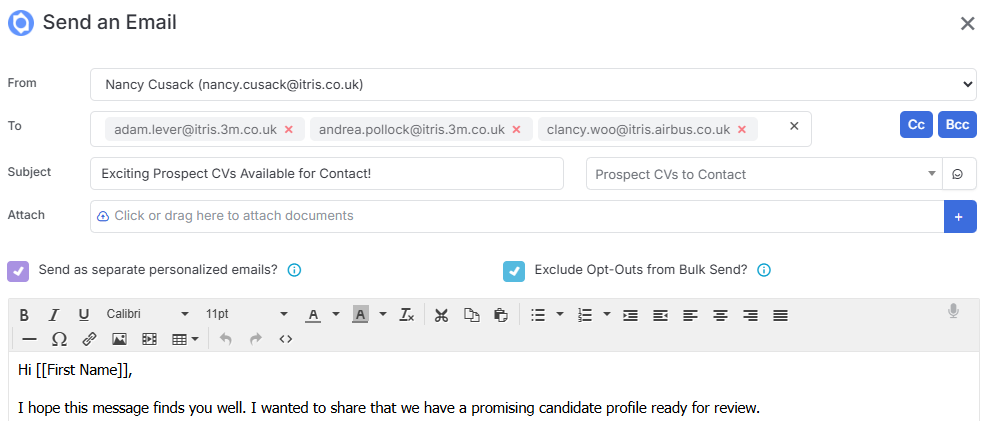Center align the email text
This screenshot has height=421, width=988.
[x=720, y=314]
